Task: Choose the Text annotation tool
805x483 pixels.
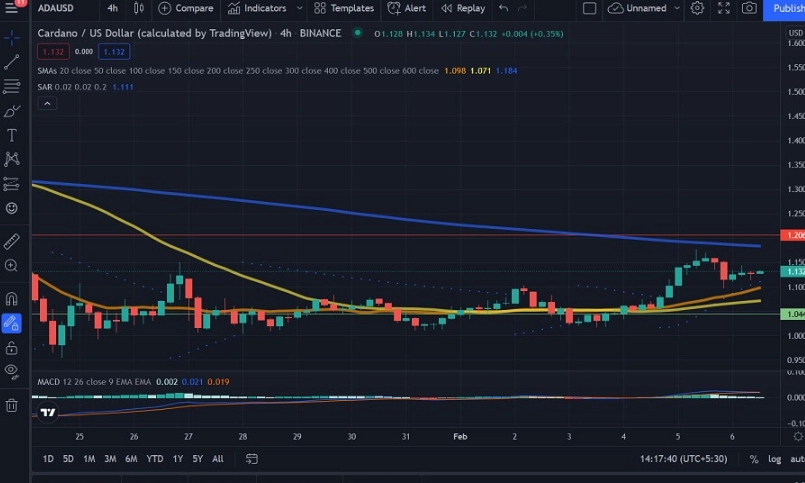Action: point(12,135)
